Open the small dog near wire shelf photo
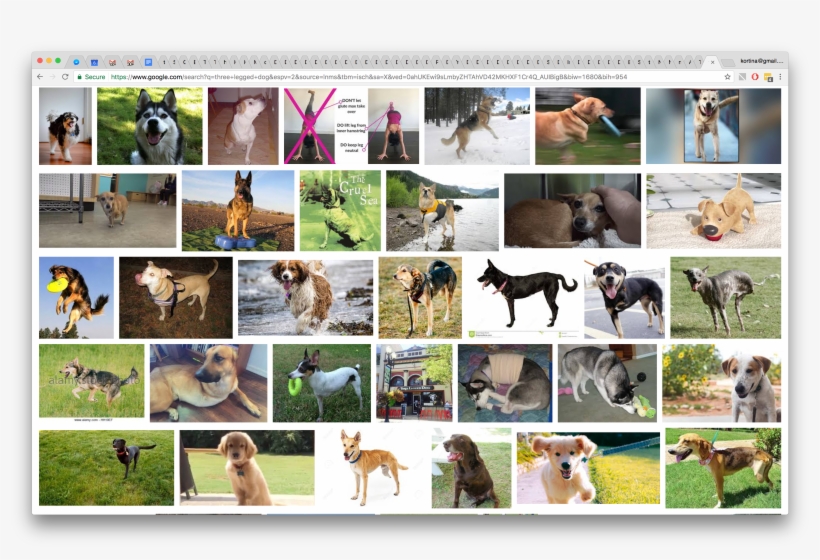Screen dimensions: 820x560 coord(108,211)
